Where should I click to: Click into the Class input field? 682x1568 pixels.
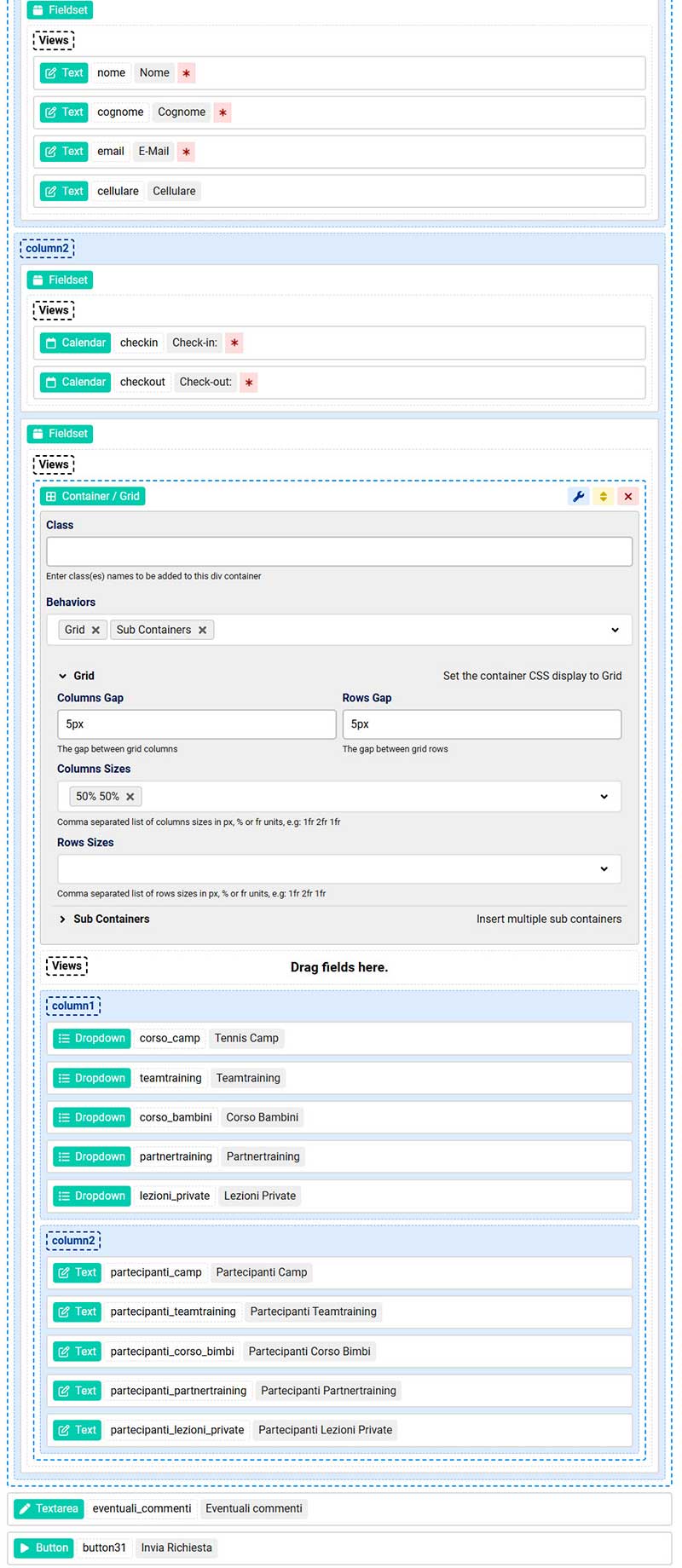tap(338, 551)
